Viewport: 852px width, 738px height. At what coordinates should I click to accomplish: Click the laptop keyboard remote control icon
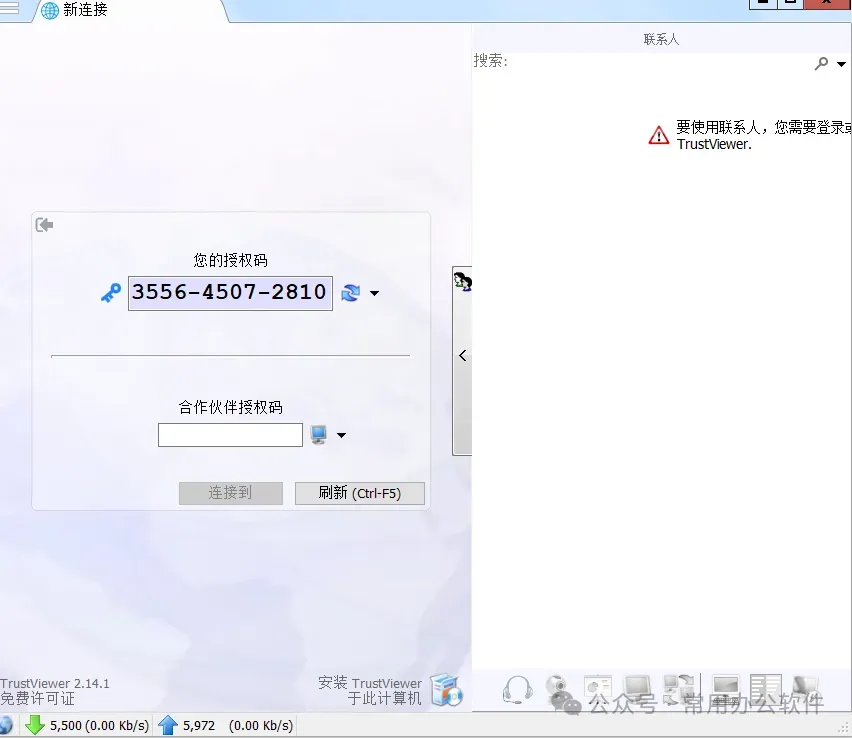pos(725,689)
